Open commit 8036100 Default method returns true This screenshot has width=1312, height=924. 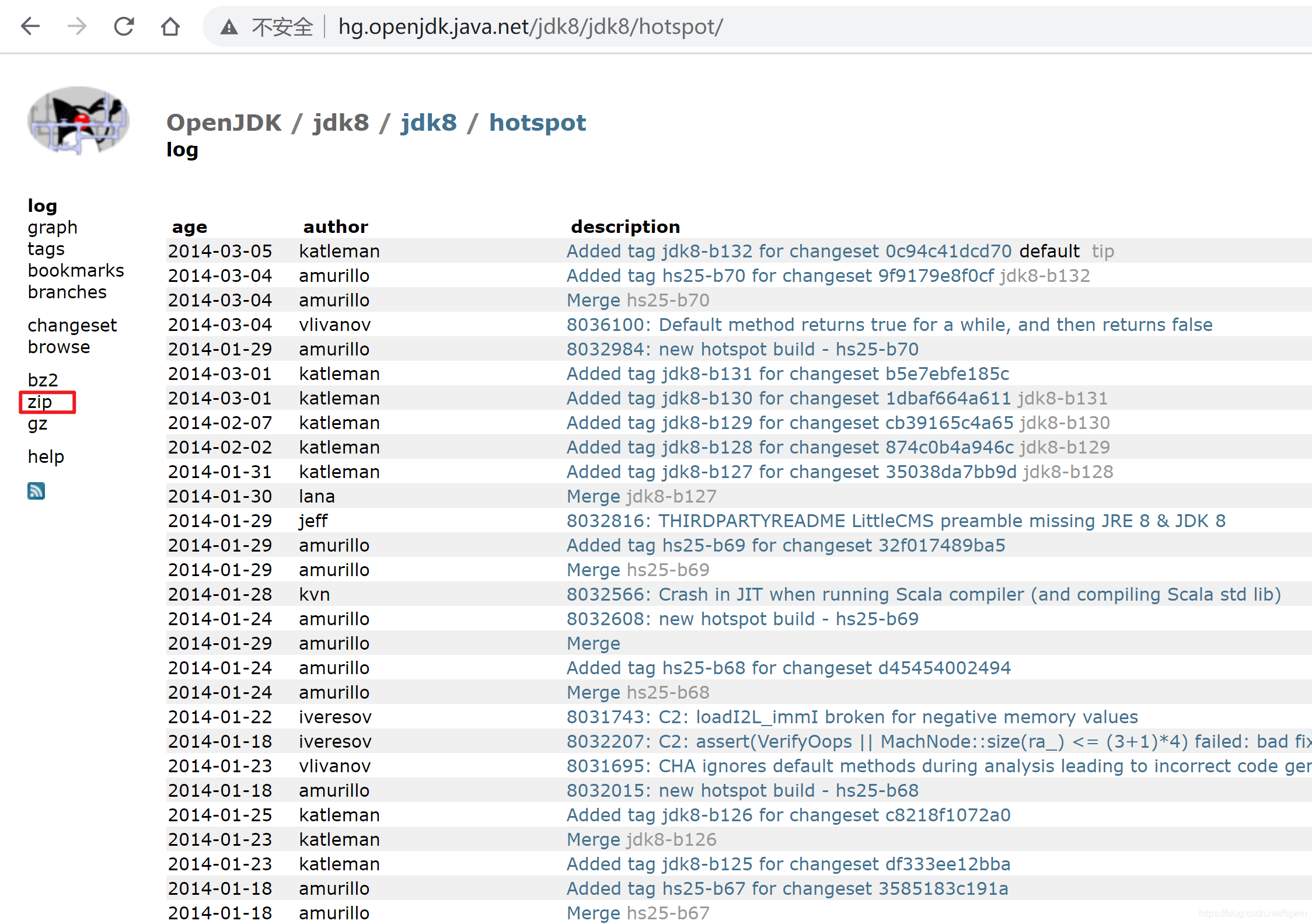pyautogui.click(x=889, y=325)
